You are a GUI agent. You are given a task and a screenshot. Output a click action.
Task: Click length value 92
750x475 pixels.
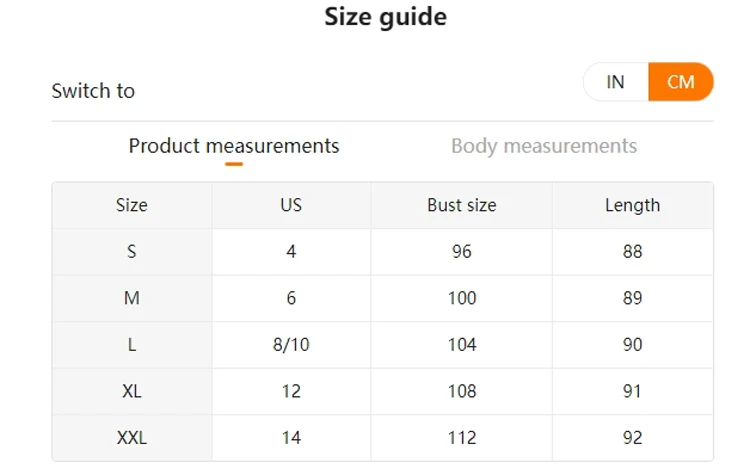[632, 438]
